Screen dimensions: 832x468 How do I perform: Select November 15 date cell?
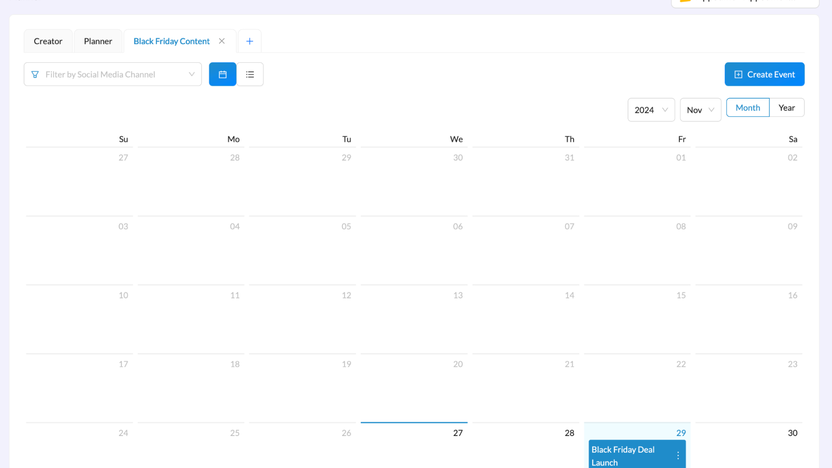[x=637, y=319]
